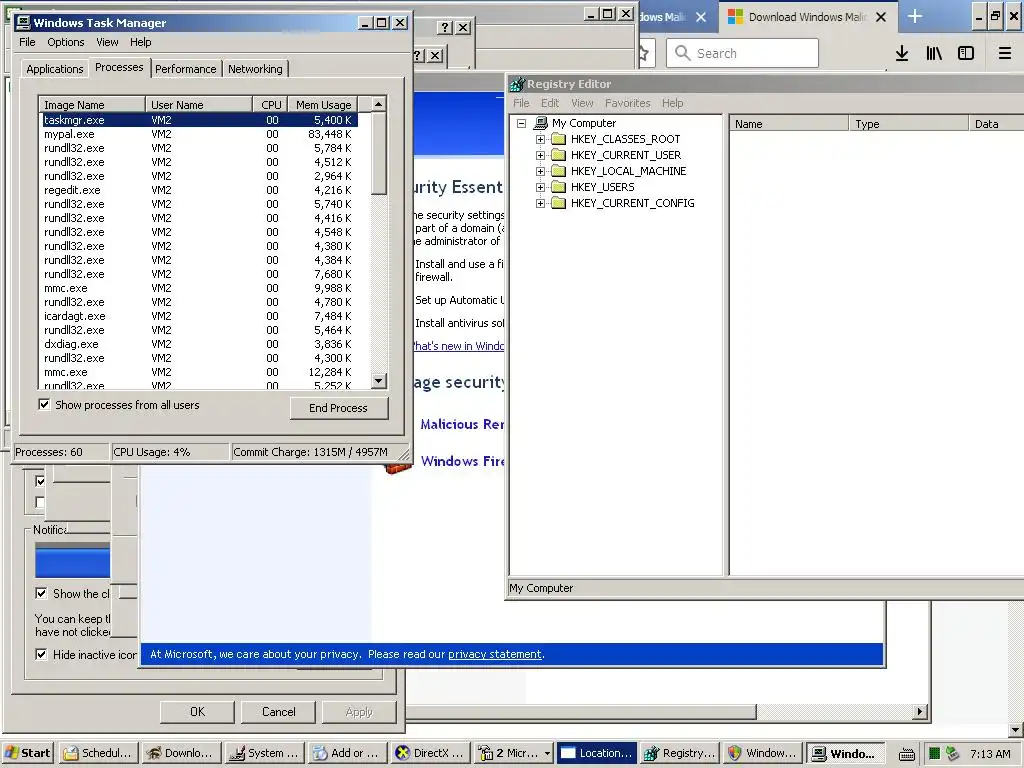Expand HKEY_USERS tree node
This screenshot has width=1024, height=768.
pyautogui.click(x=540, y=187)
